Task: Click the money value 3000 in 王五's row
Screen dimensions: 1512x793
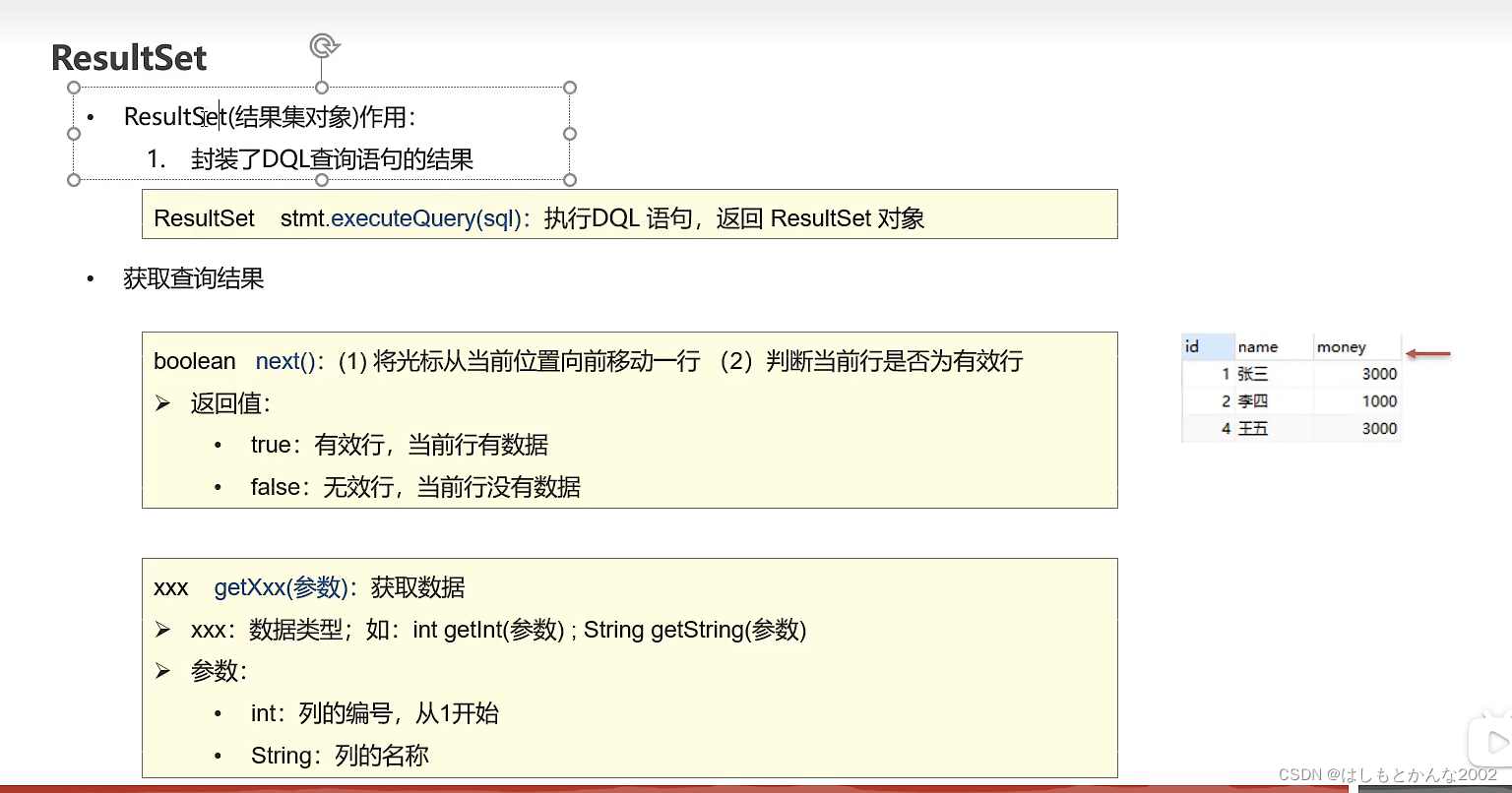Action: tap(1379, 429)
